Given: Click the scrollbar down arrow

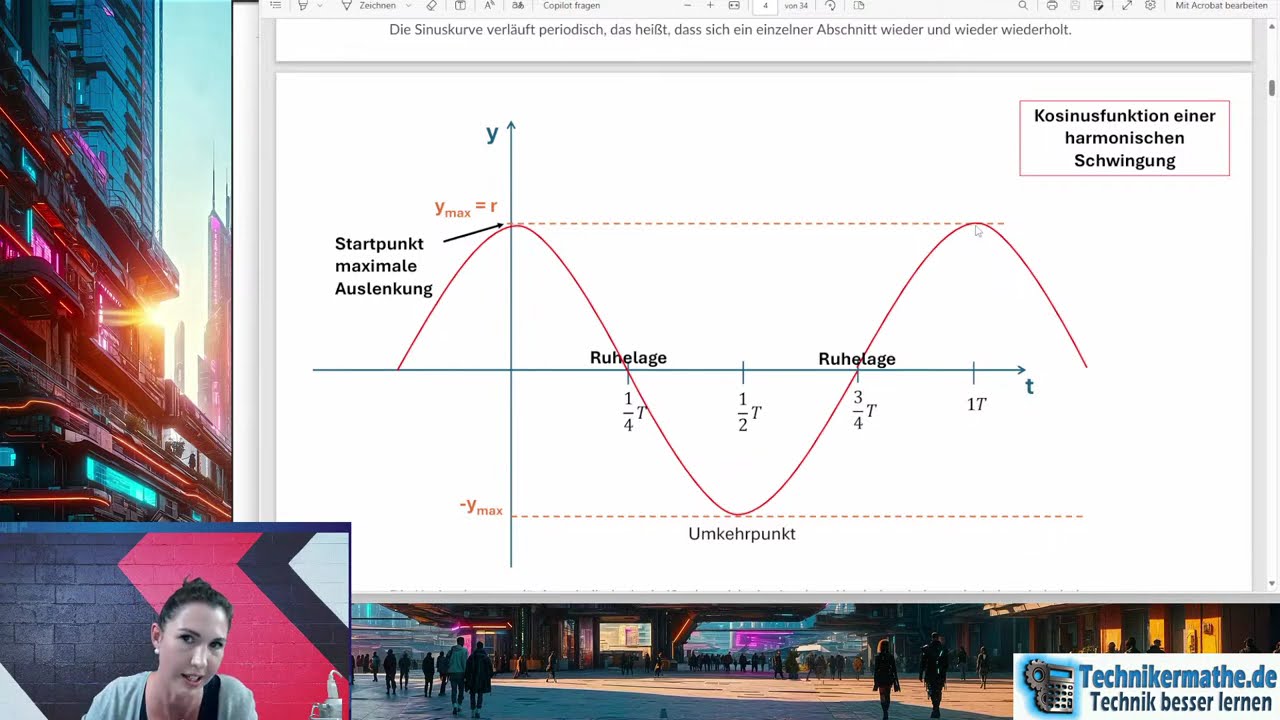Looking at the screenshot, I should 1272,583.
